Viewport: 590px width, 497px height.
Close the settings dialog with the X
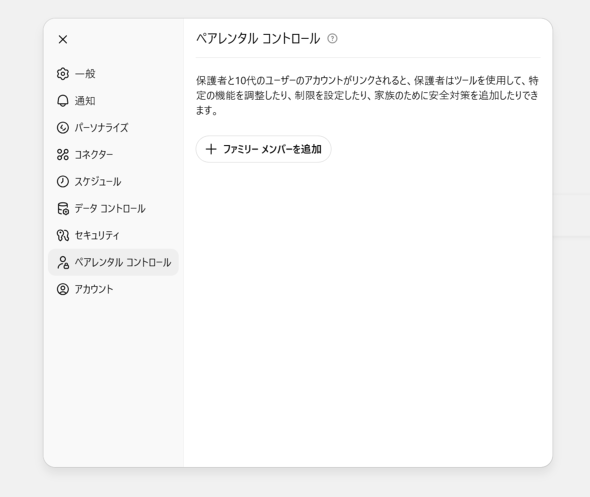tap(63, 39)
